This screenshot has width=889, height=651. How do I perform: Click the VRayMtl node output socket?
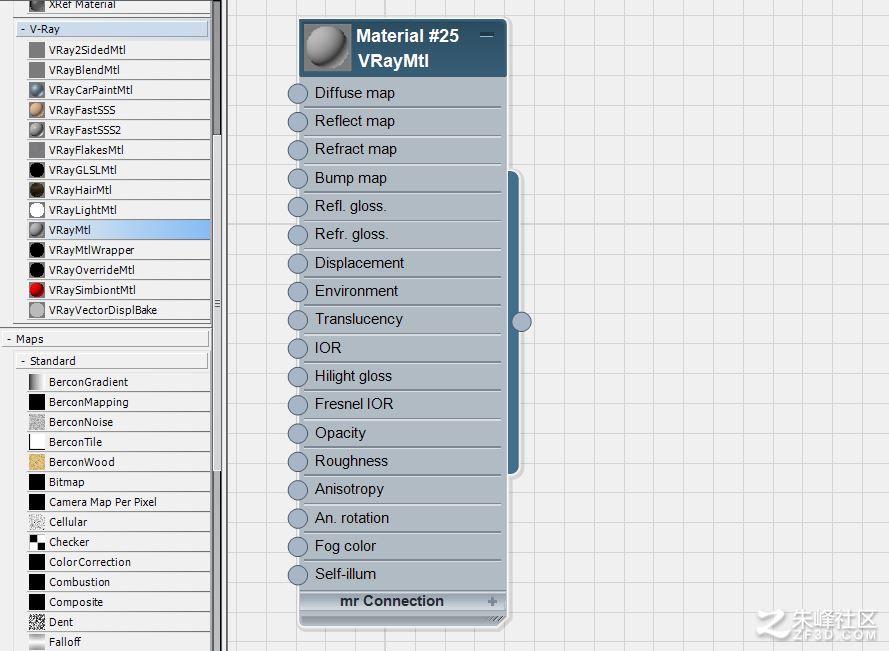point(522,322)
